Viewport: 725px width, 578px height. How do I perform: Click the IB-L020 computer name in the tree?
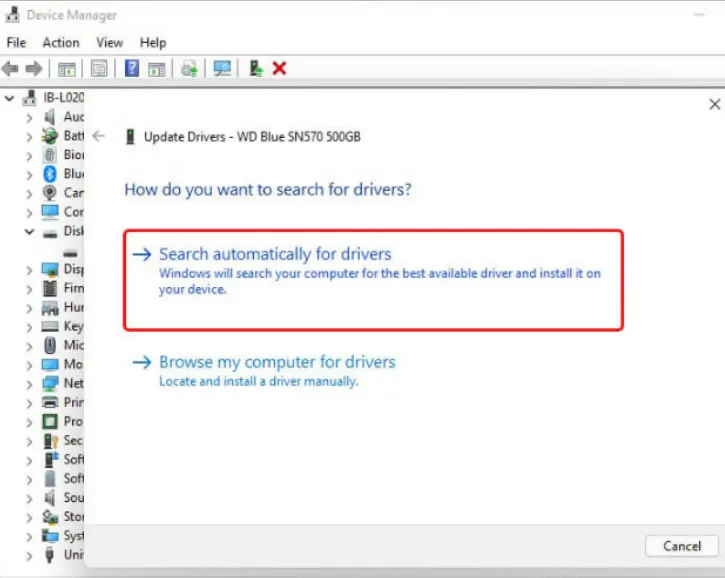[x=63, y=98]
